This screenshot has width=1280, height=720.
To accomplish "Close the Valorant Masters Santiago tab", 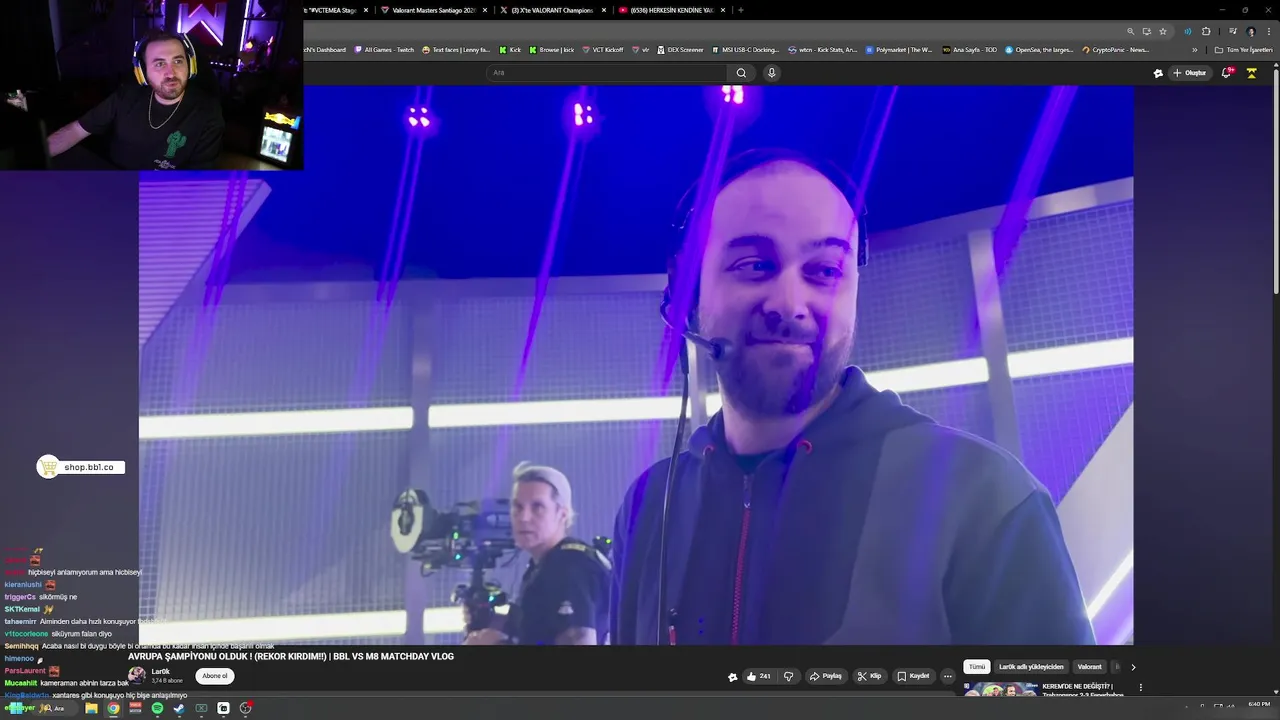I will pos(485,10).
